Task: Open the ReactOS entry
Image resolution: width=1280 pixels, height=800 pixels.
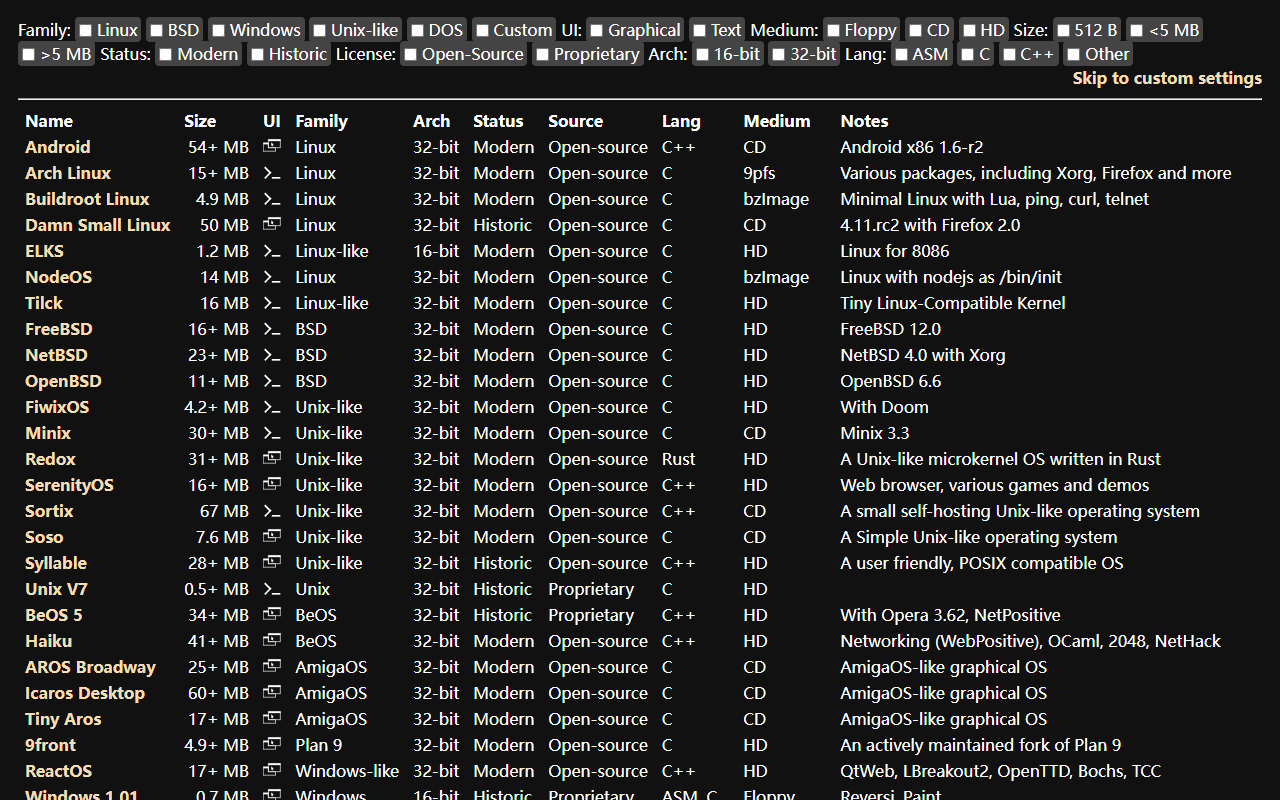Action: pyautogui.click(x=58, y=771)
